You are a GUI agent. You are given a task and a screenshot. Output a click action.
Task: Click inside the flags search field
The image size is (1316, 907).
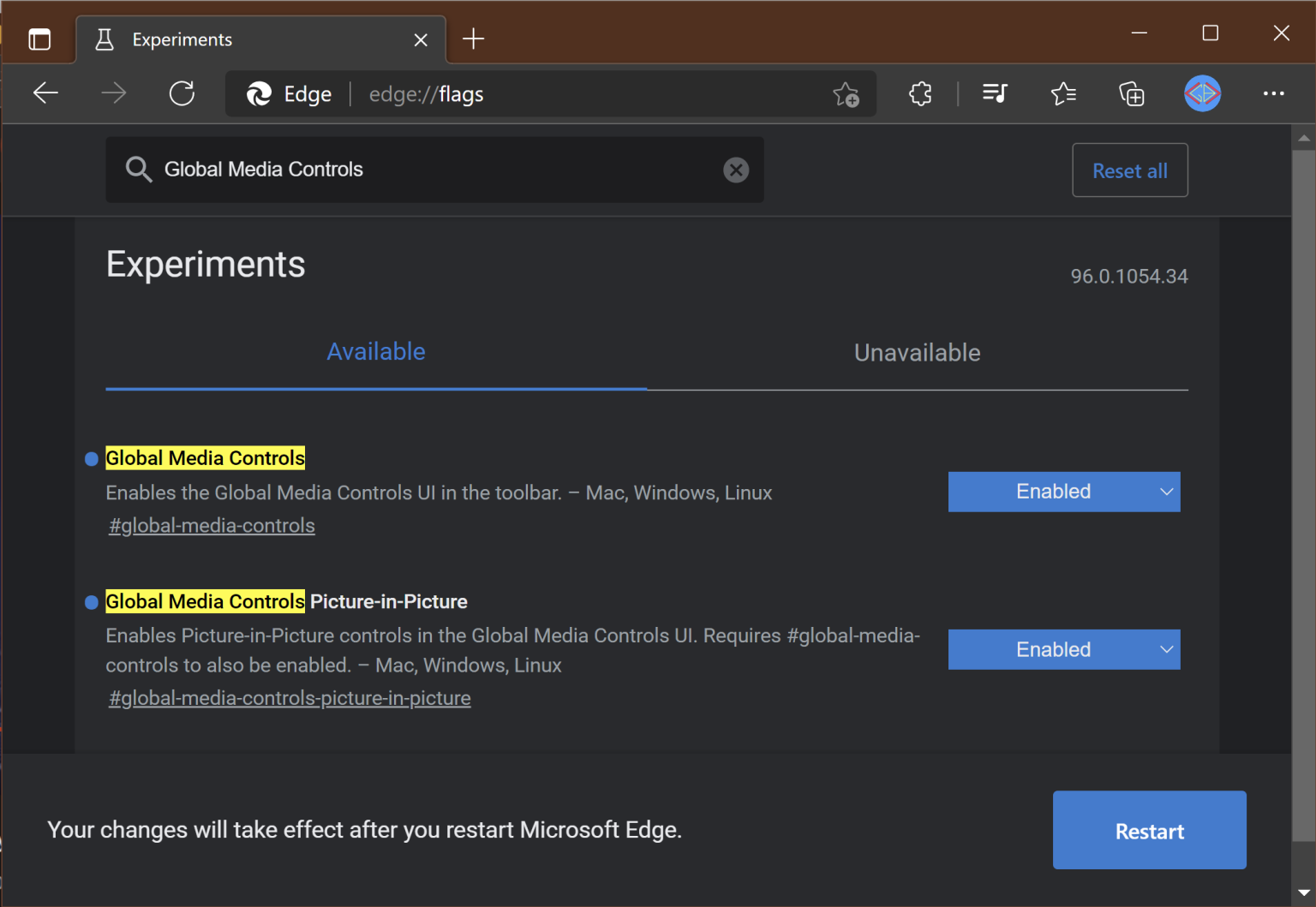428,170
